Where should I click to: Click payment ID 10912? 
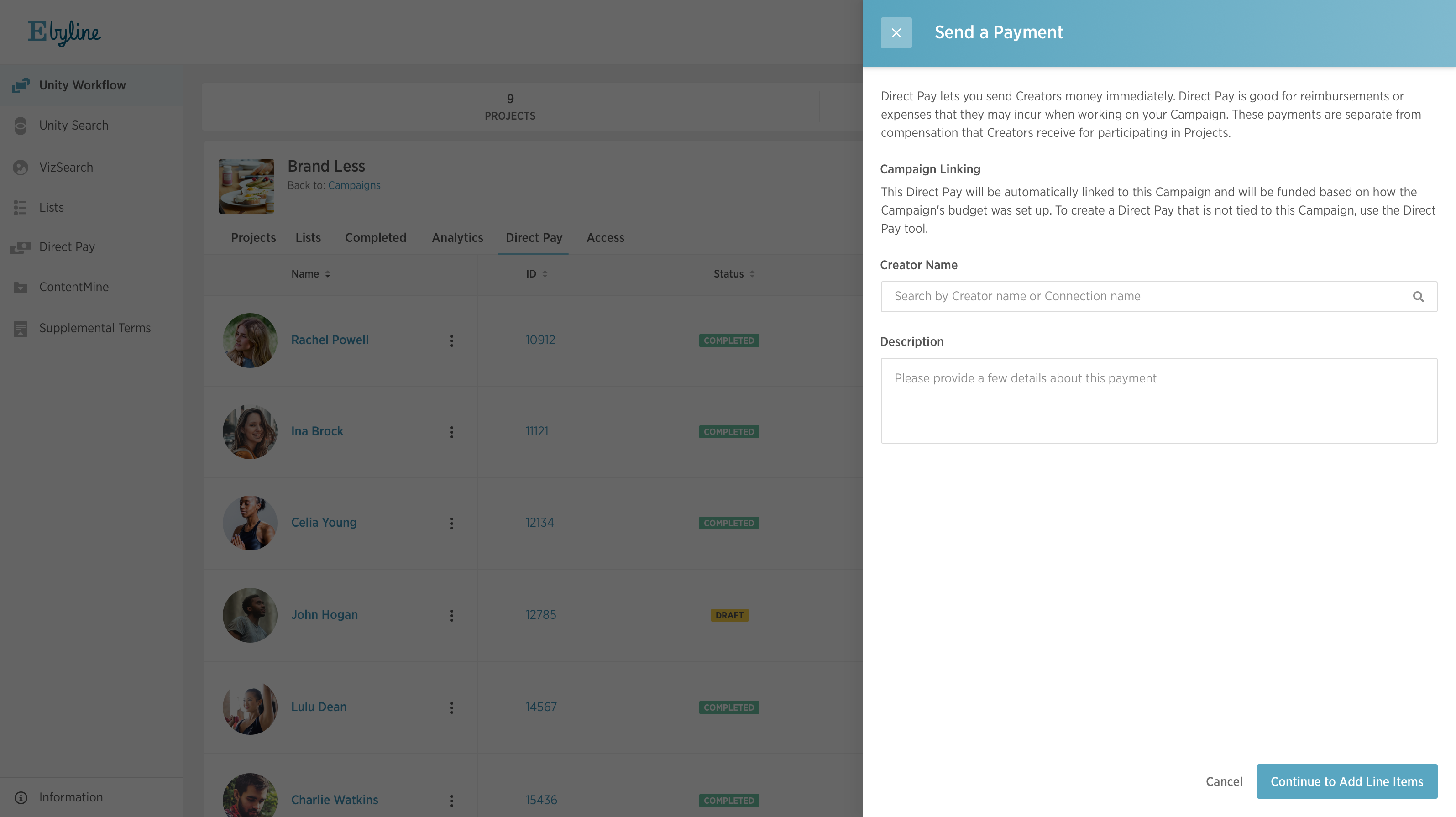pos(540,340)
